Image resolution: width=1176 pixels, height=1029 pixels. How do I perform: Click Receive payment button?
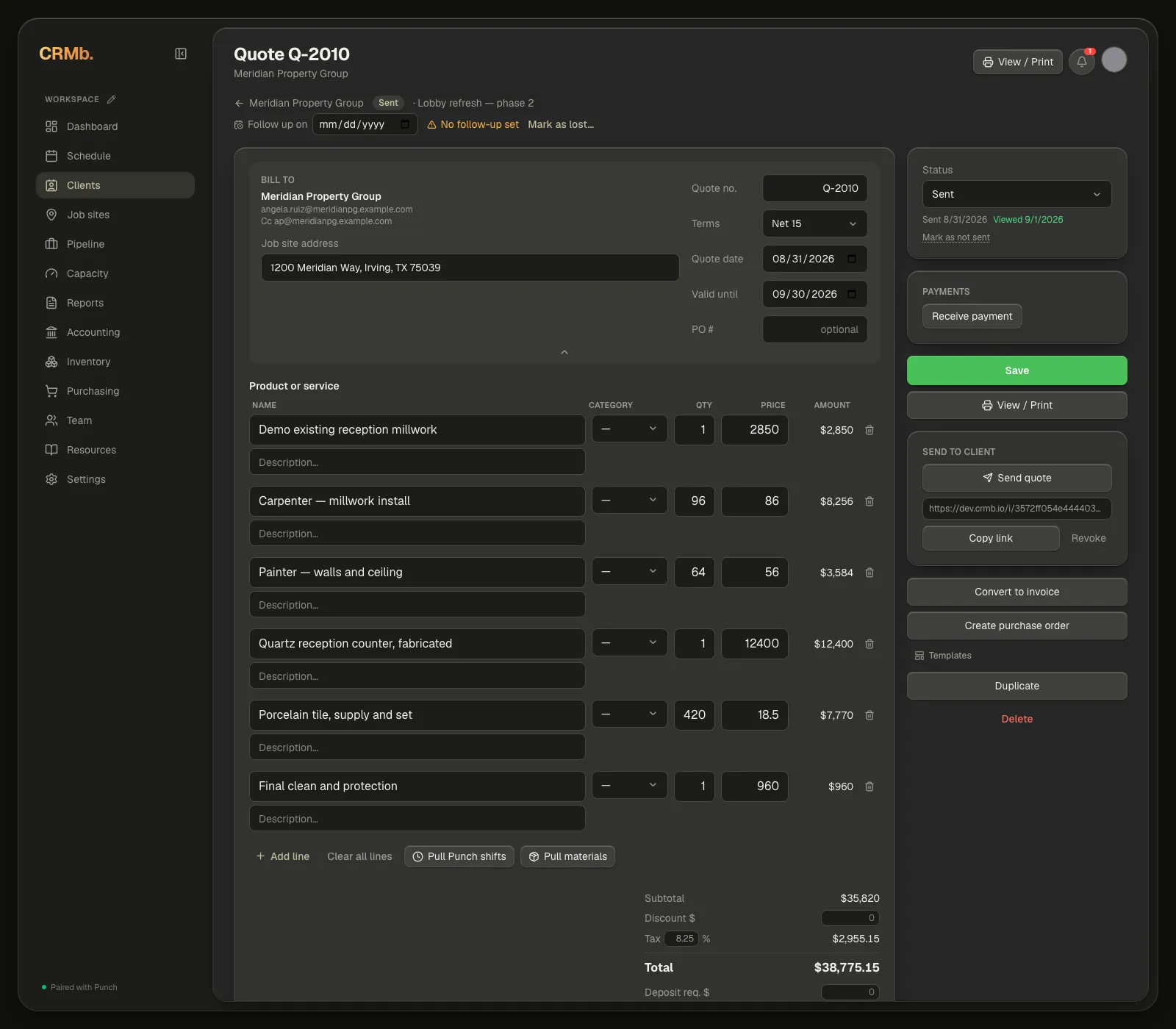coord(972,316)
